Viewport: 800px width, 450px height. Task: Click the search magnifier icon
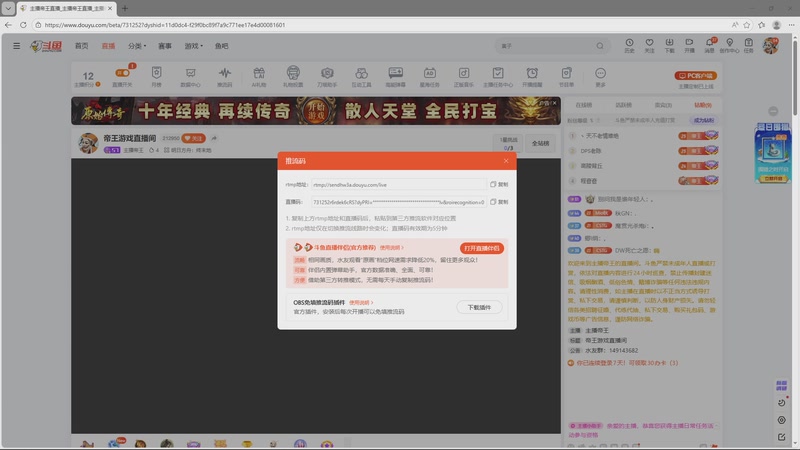coord(600,46)
